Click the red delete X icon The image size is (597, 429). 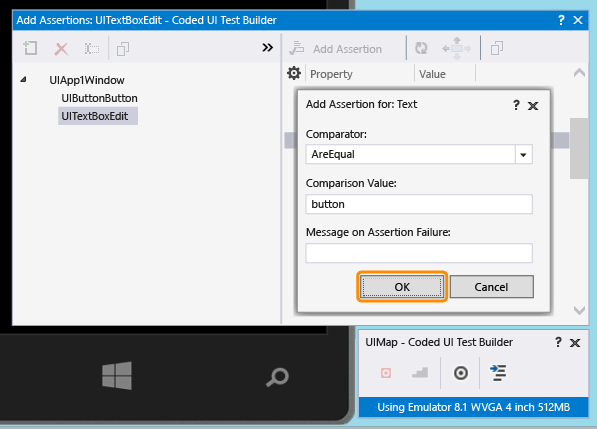[x=61, y=49]
